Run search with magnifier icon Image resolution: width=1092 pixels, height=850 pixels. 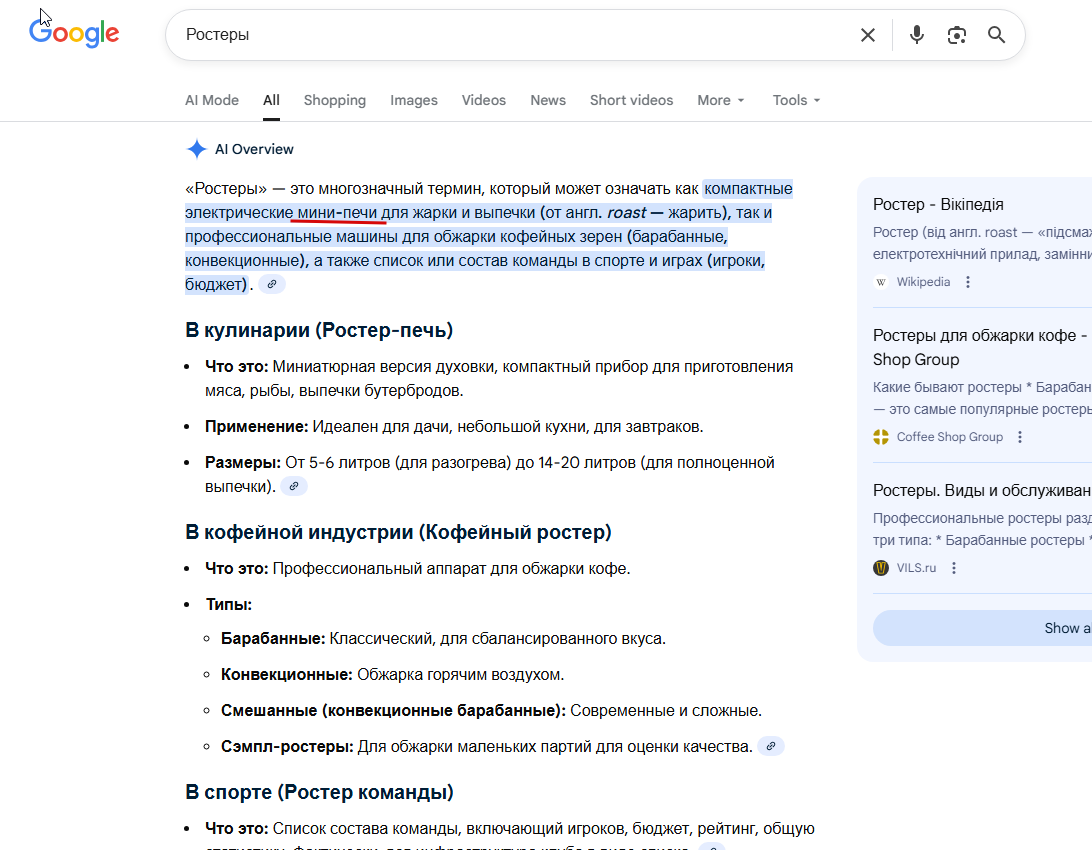point(997,35)
